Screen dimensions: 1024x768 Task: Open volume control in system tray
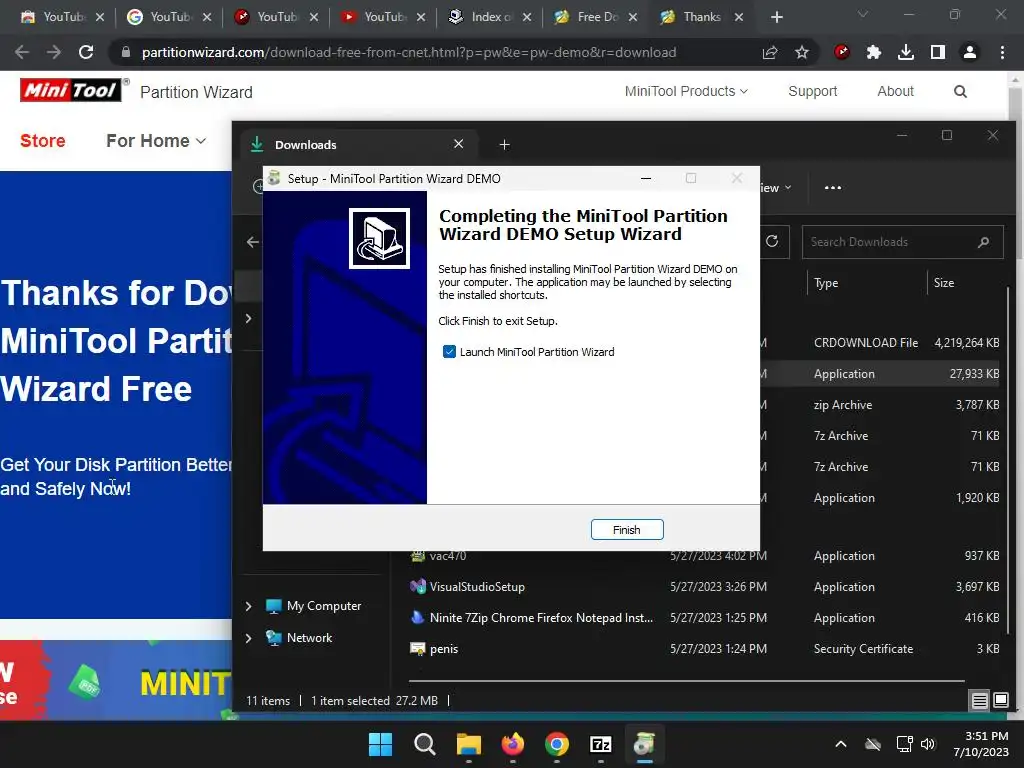click(x=927, y=744)
